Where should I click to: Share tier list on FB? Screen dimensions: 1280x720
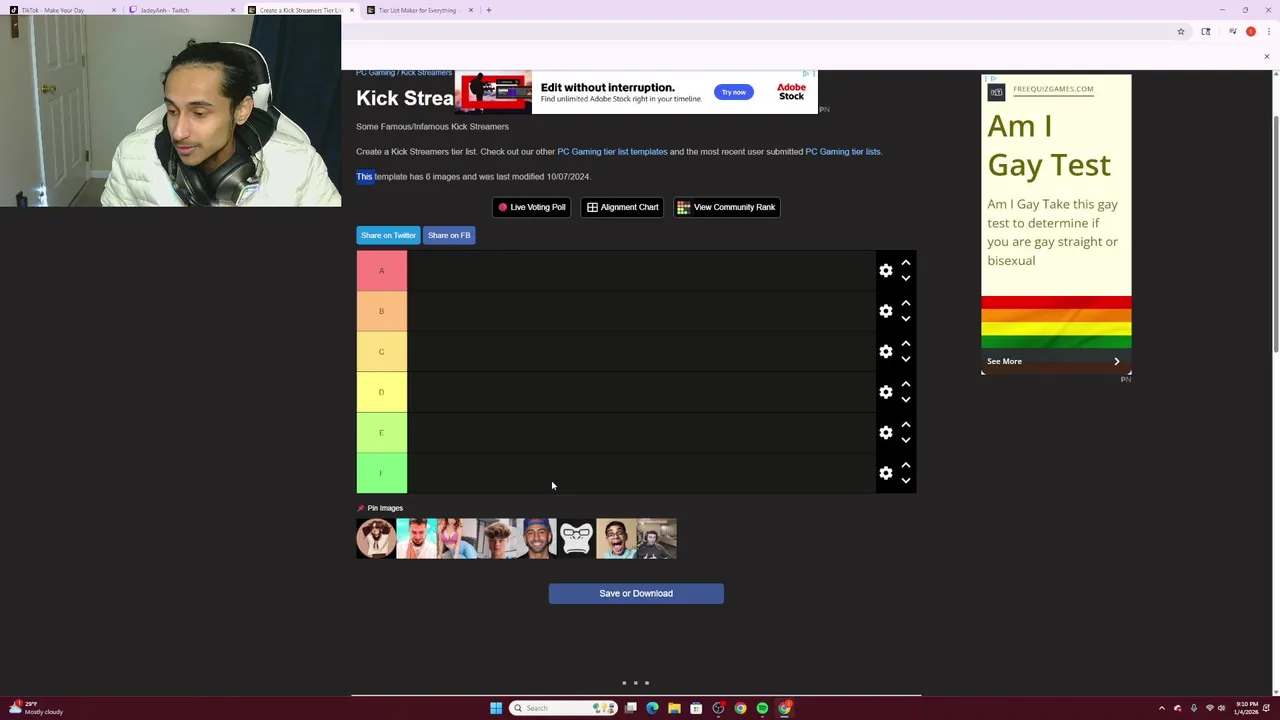(x=449, y=235)
